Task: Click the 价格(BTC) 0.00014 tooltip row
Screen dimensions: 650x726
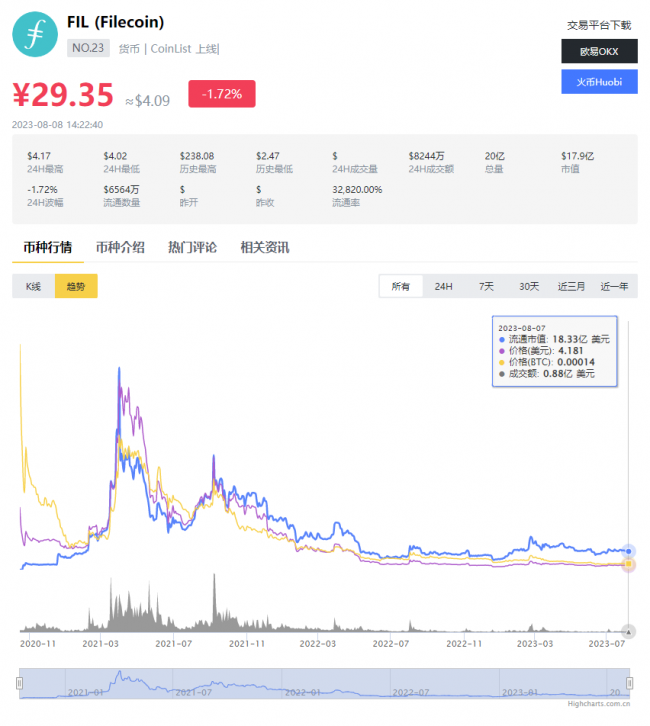Action: [546, 362]
